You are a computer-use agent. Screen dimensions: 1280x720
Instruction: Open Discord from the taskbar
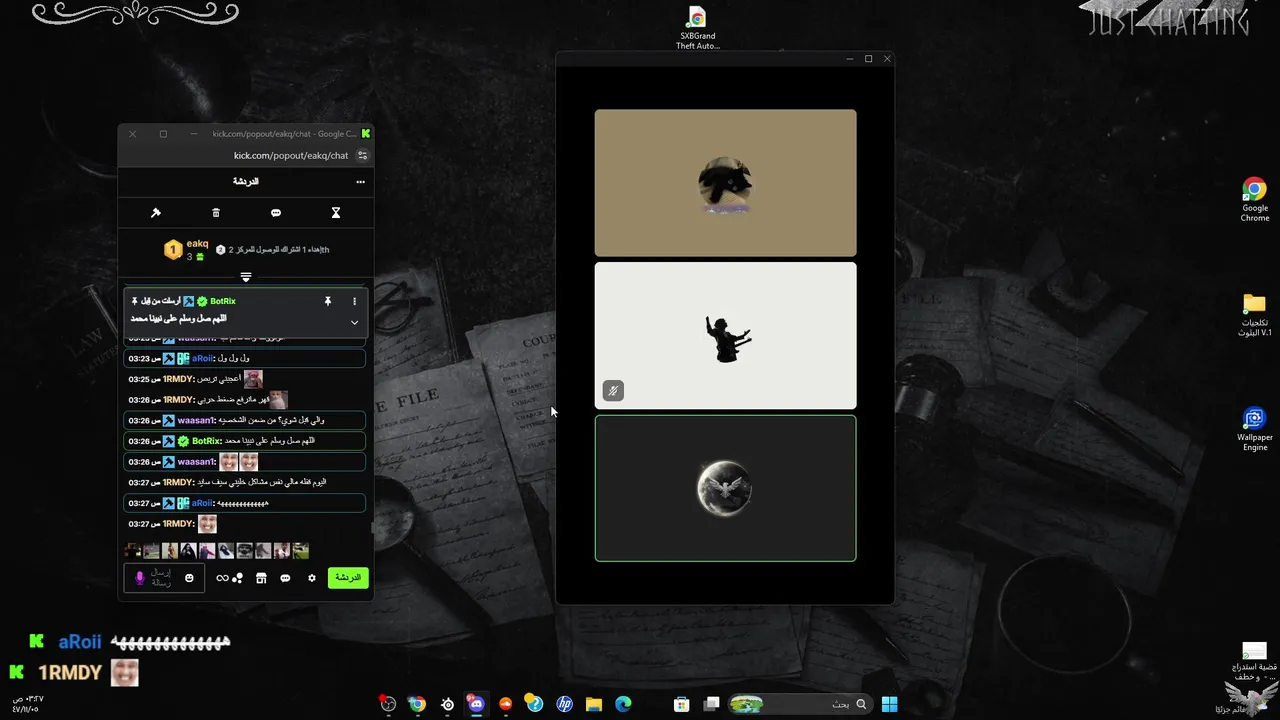(x=476, y=704)
